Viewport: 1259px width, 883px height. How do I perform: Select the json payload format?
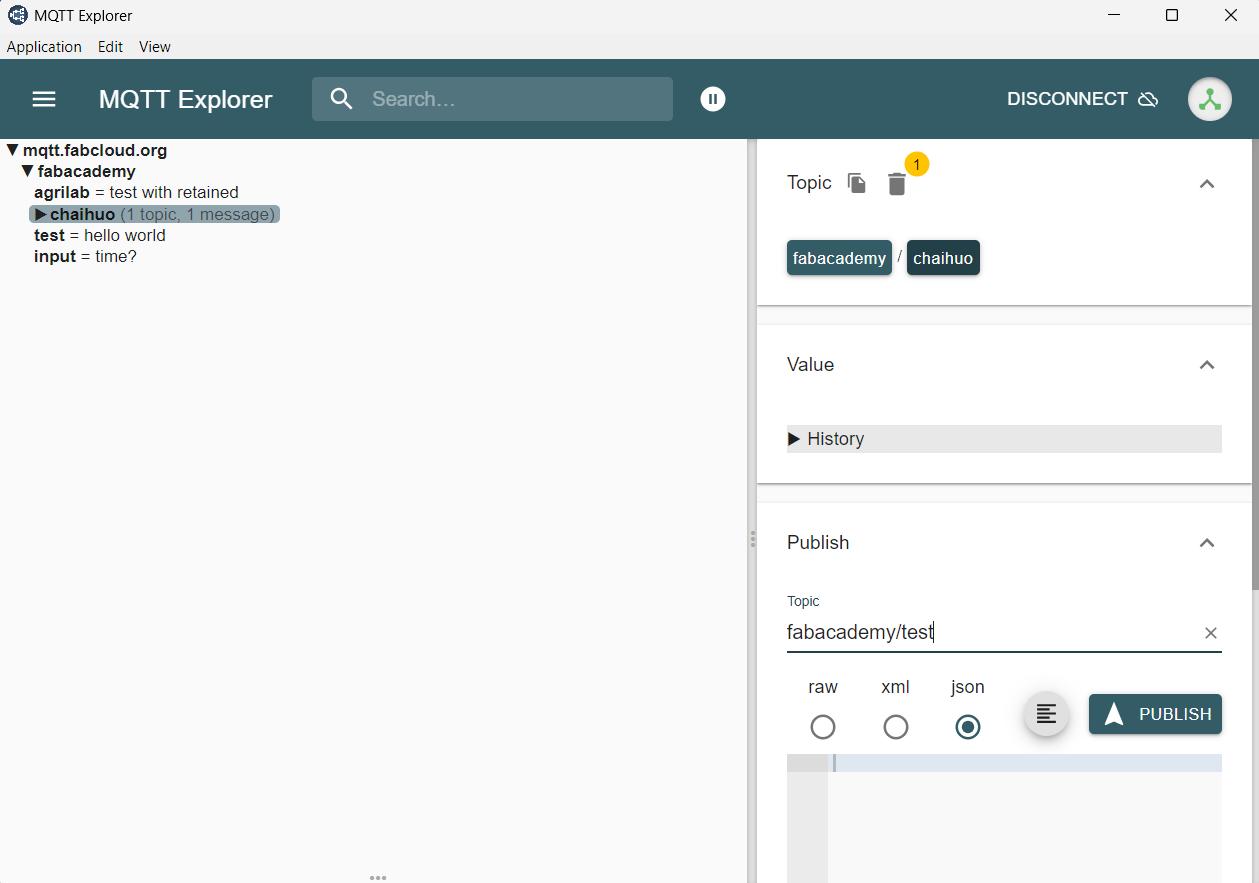pyautogui.click(x=968, y=727)
